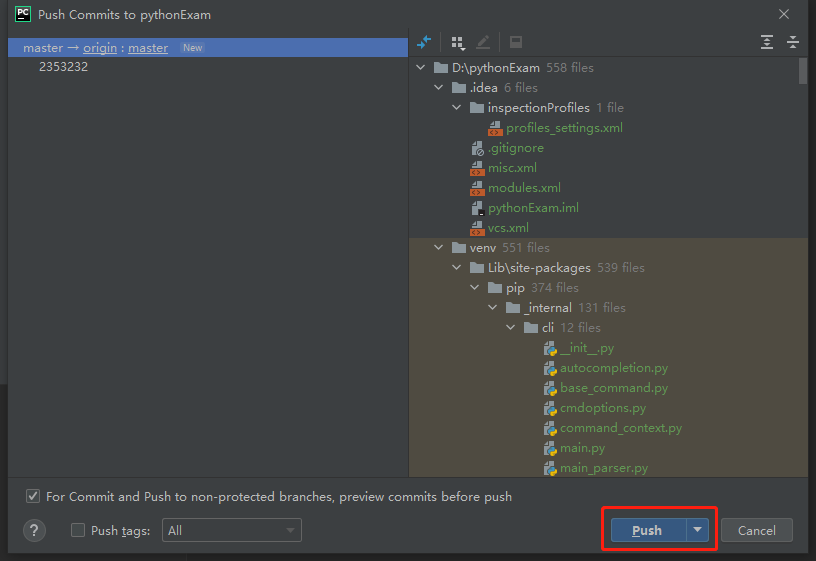Image resolution: width=816 pixels, height=561 pixels.
Task: Click the Expand All icon
Action: point(767,42)
